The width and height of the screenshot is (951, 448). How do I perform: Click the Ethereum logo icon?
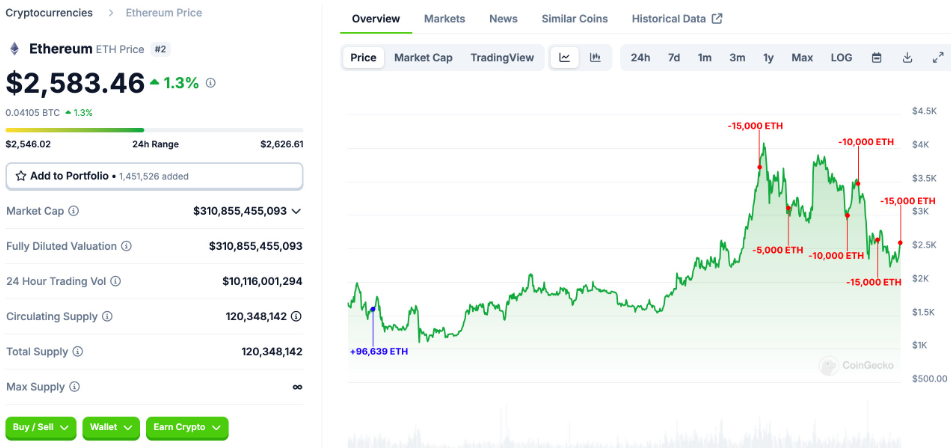click(x=14, y=49)
